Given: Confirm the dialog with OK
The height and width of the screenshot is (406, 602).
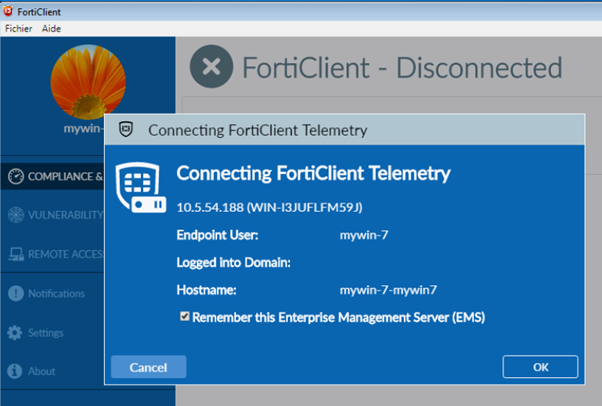Looking at the screenshot, I should (x=540, y=367).
